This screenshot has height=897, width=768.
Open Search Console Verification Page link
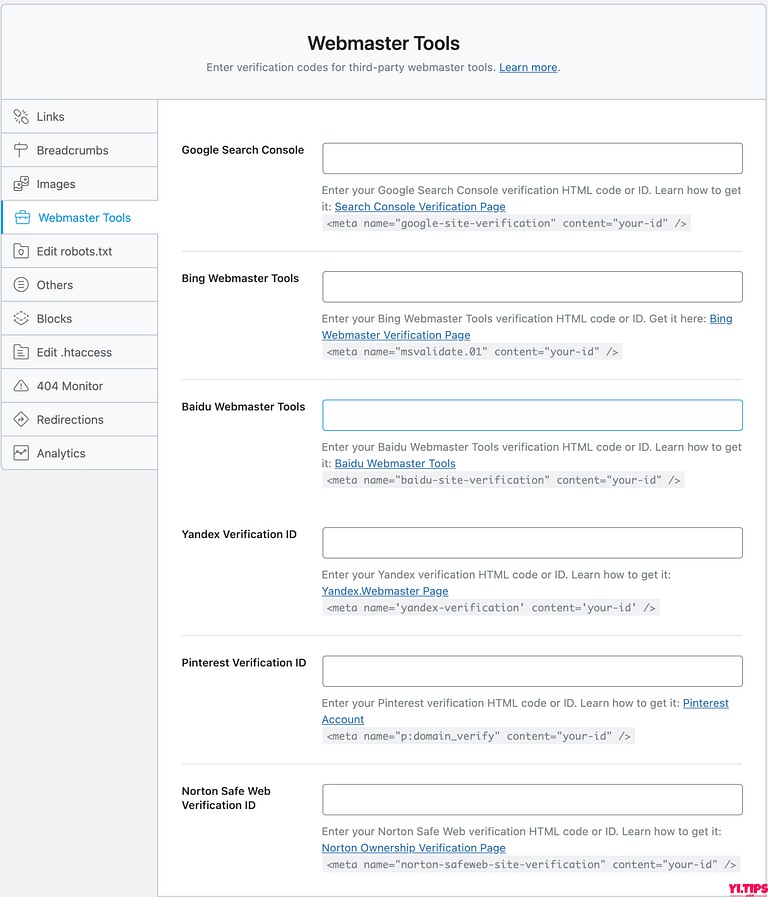pyautogui.click(x=420, y=207)
